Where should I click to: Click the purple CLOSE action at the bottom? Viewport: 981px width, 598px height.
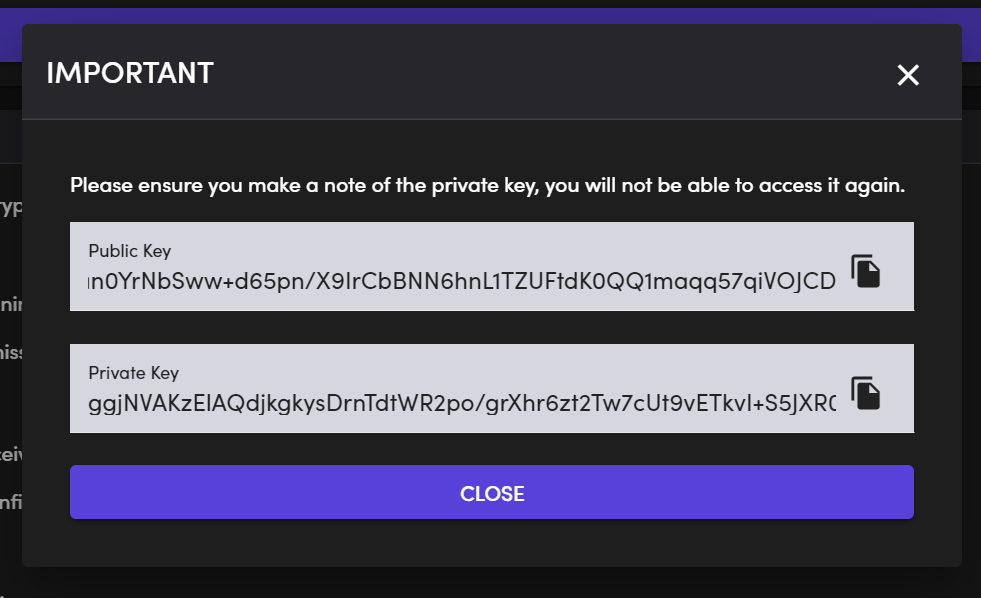click(491, 492)
